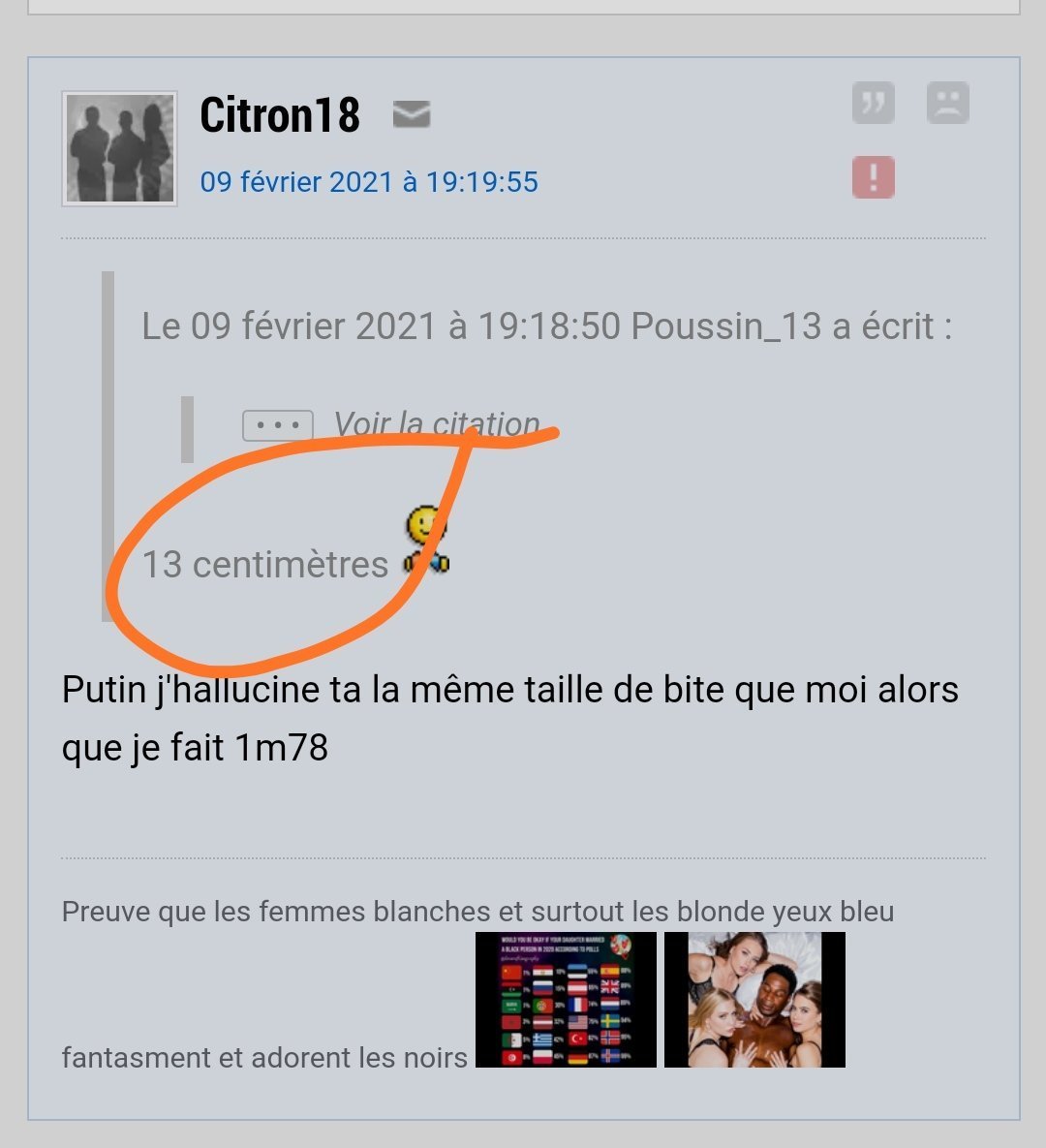Open the post permalink dated 09 février 2021 à 19:19:55
This screenshot has height=1148, width=1046.
tap(369, 181)
